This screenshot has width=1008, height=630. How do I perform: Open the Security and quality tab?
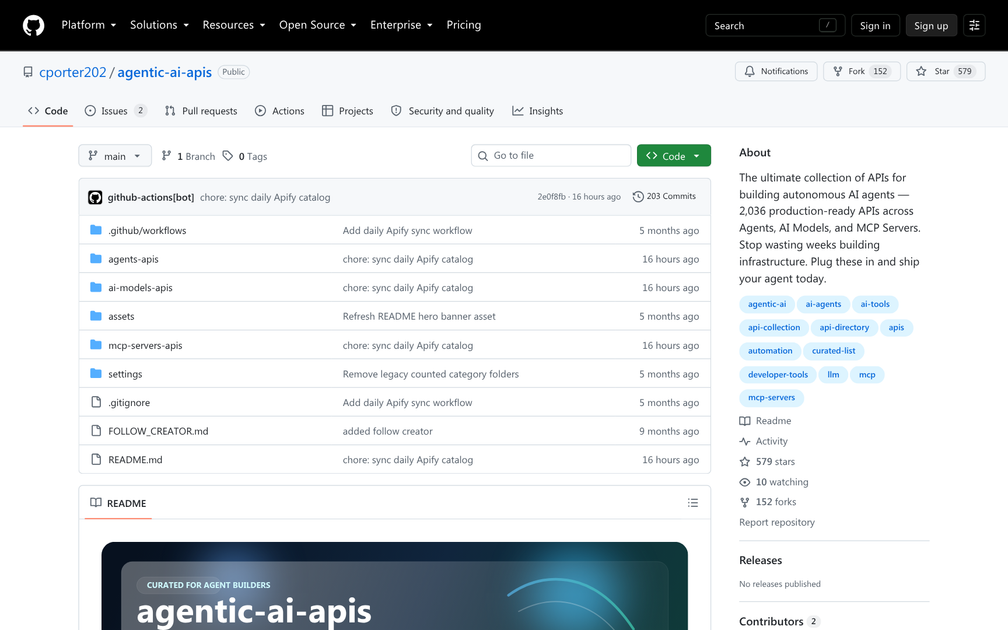[x=442, y=111]
